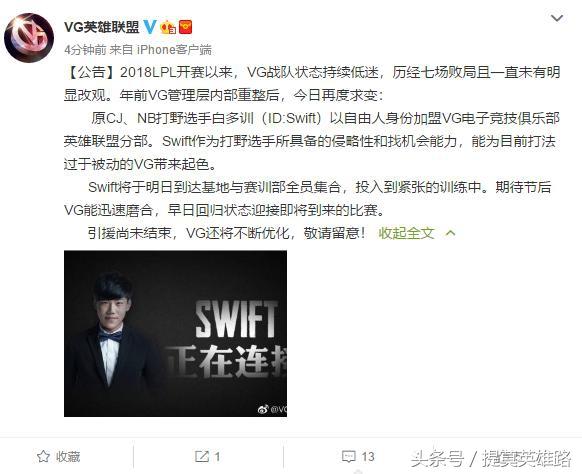Click the iPhone客户端 source link

(x=174, y=49)
